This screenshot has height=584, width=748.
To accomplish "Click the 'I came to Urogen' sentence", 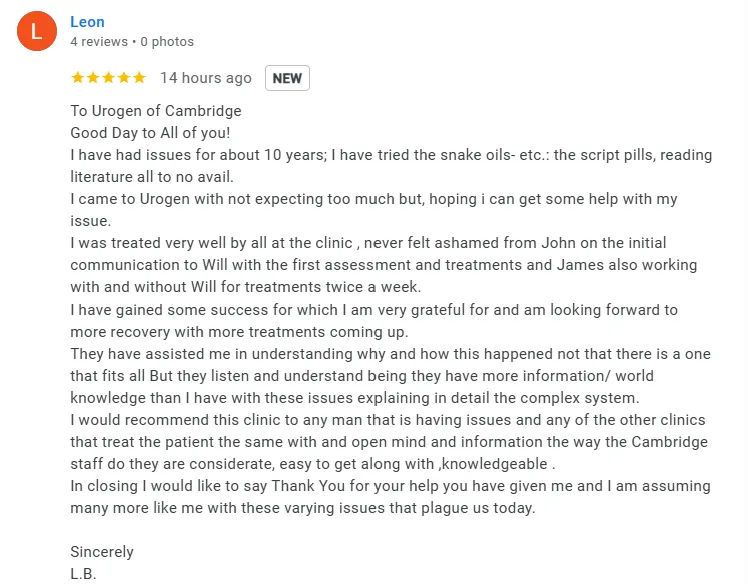I will (x=374, y=209).
